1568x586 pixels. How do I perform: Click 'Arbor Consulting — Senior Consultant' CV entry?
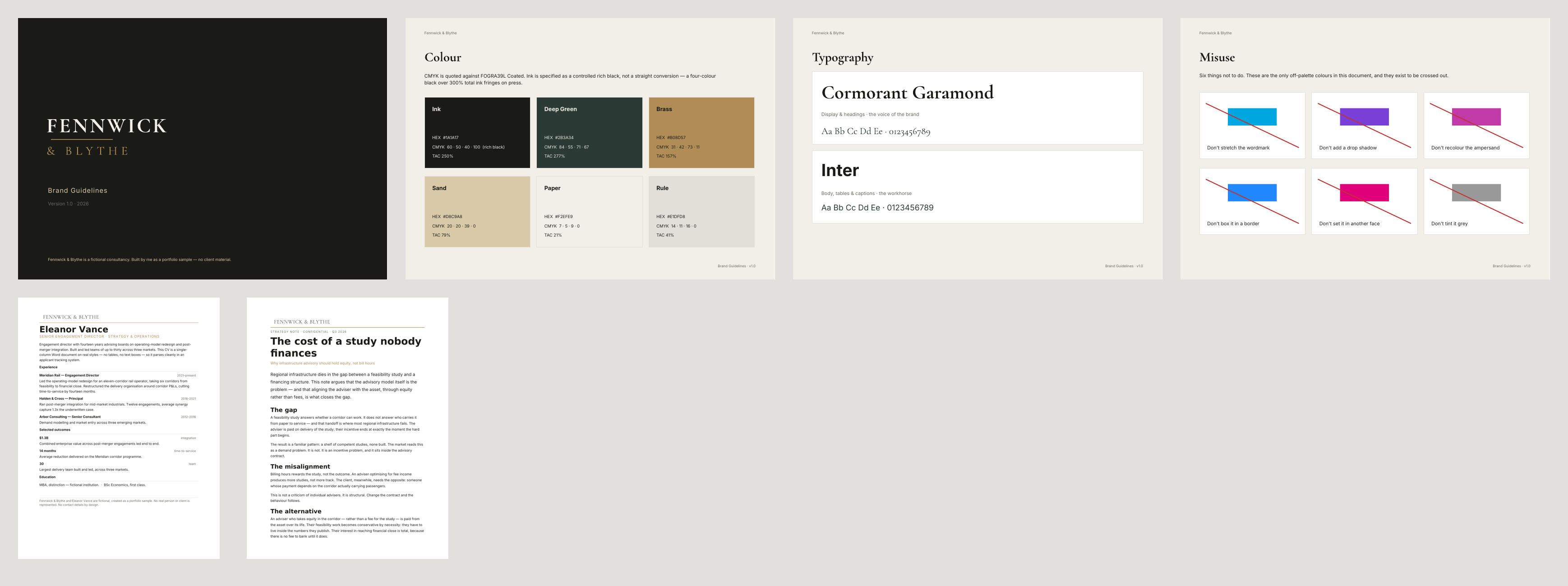pos(70,417)
